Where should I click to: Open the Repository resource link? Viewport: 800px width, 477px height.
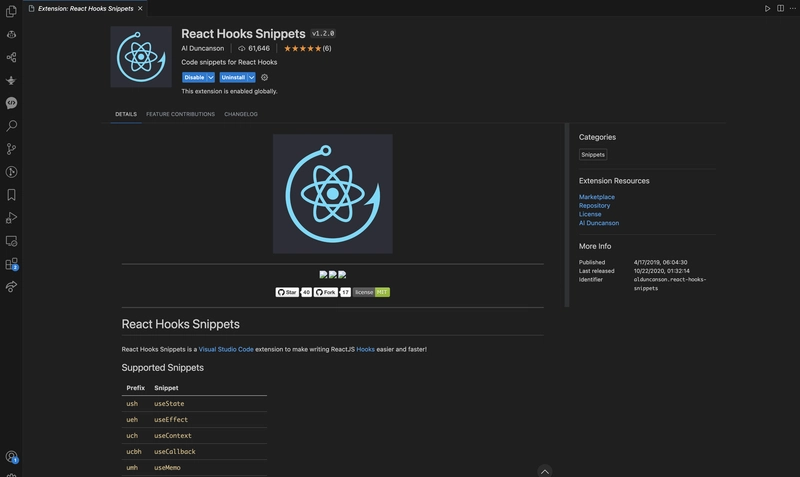point(594,206)
